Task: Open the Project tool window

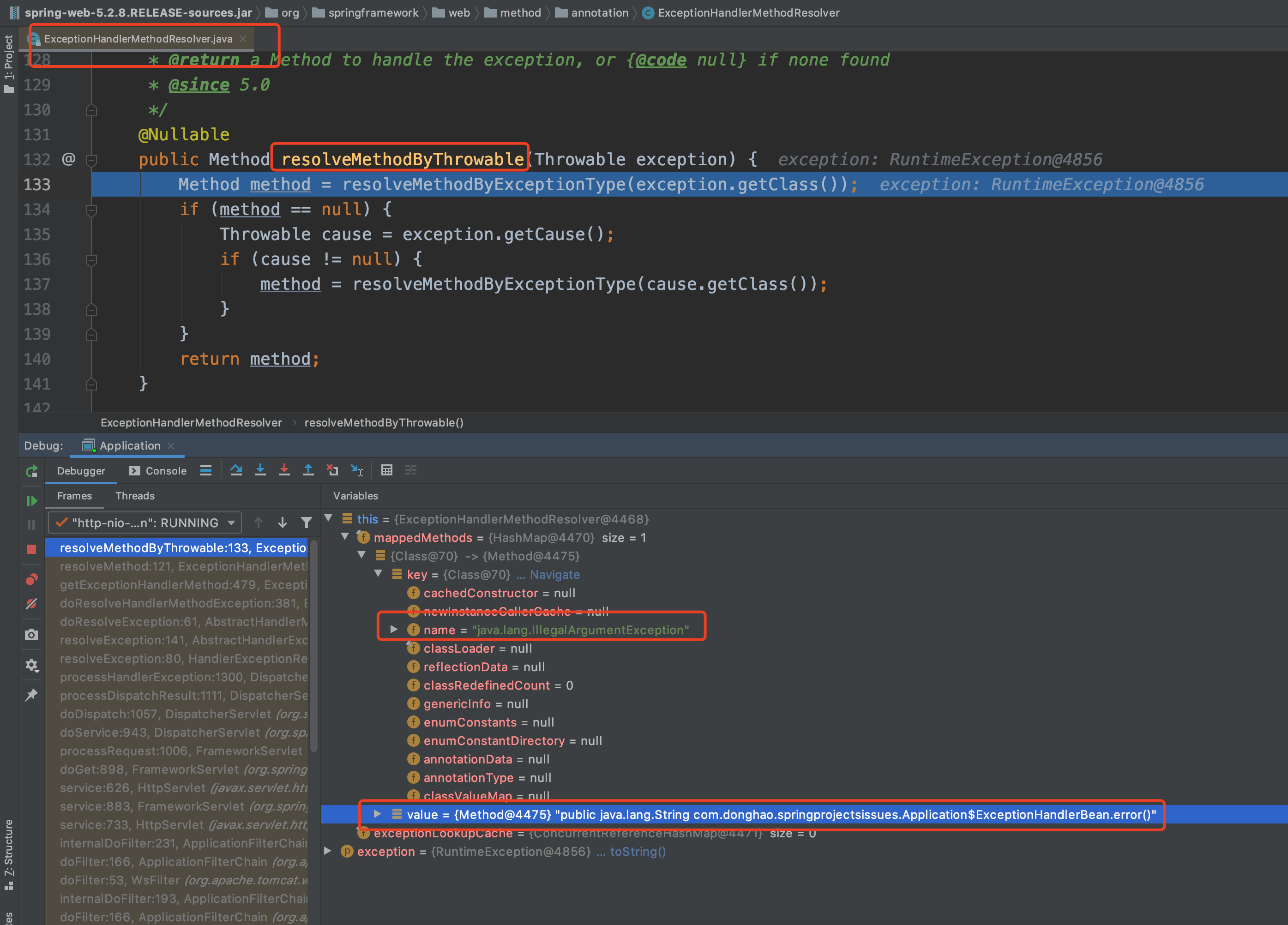Action: (x=8, y=64)
